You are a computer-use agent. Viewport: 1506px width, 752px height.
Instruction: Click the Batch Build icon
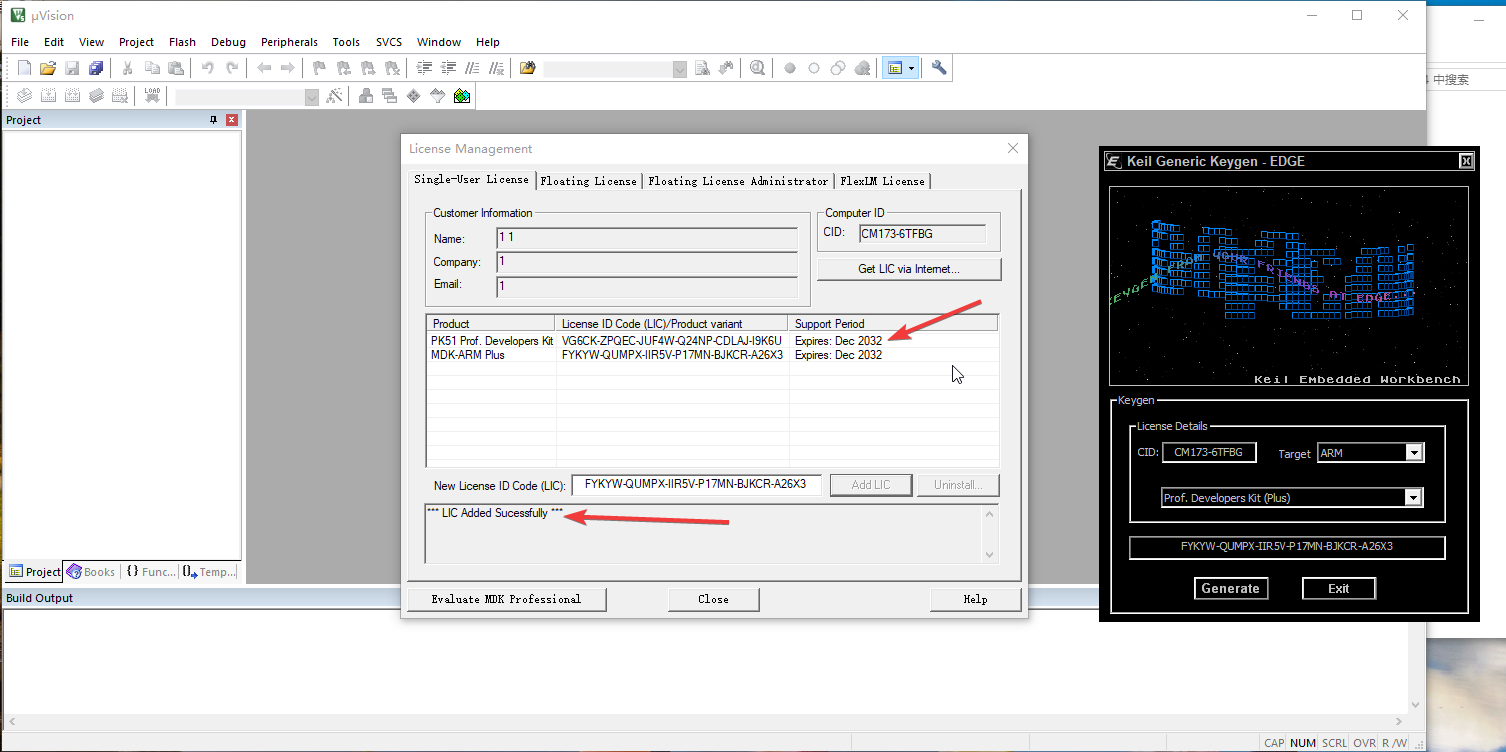tap(97, 96)
